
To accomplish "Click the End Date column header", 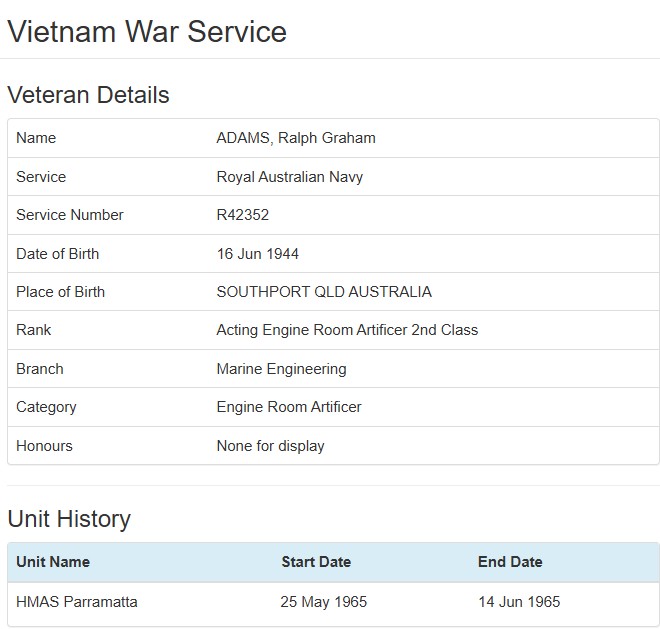I will pyautogui.click(x=510, y=562).
